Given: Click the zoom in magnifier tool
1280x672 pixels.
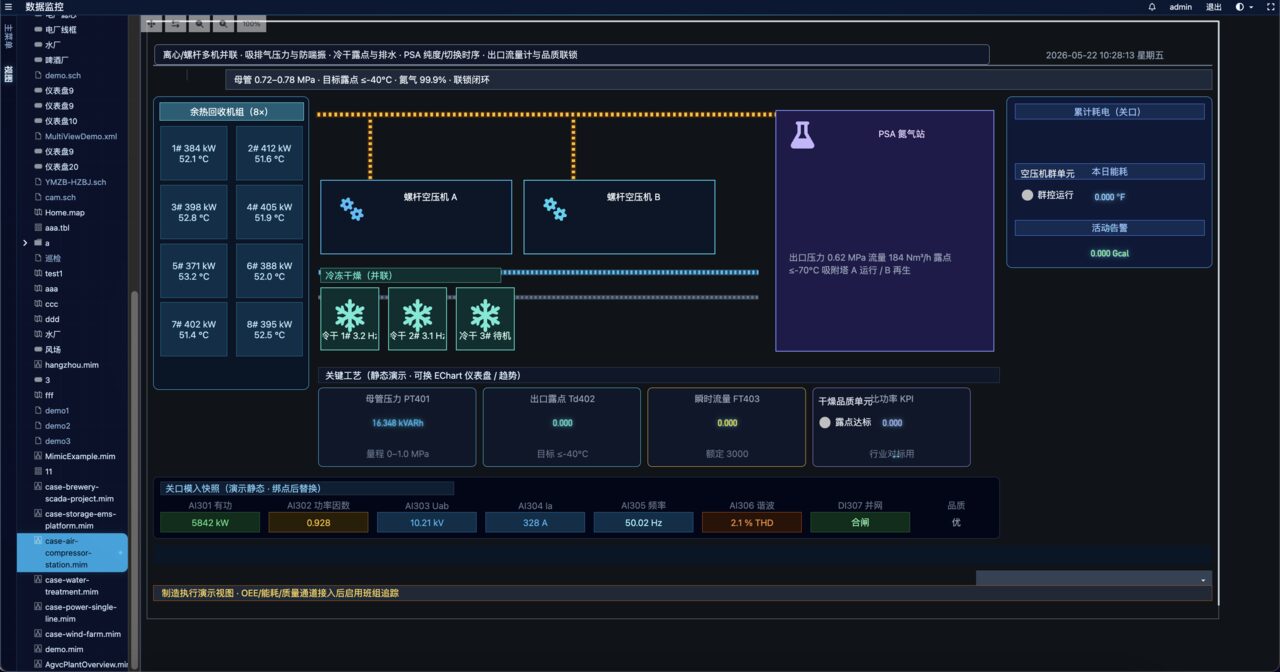Looking at the screenshot, I should [x=200, y=23].
